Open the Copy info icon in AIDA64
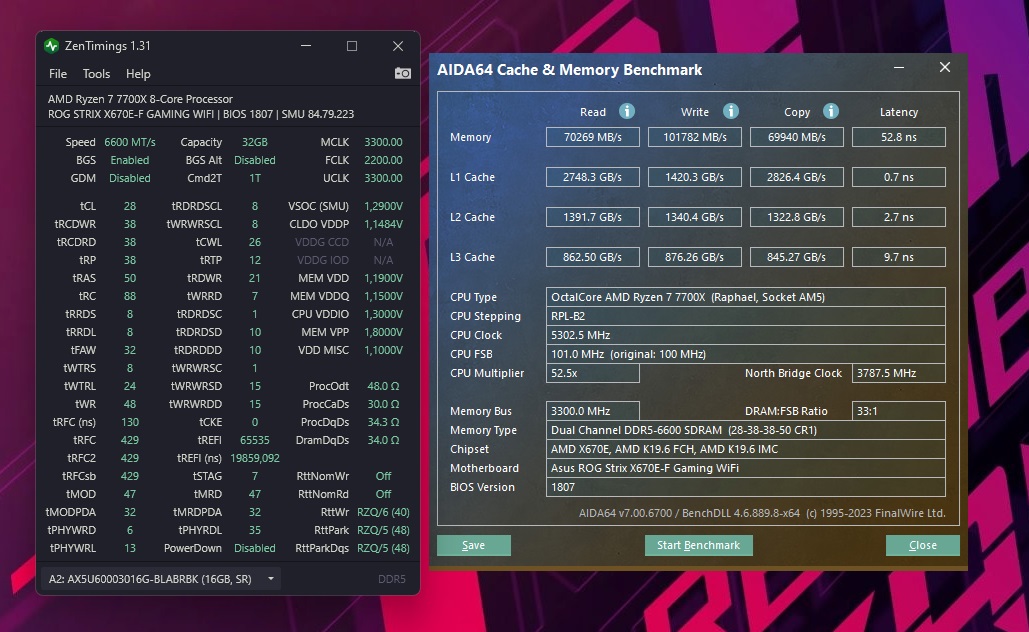This screenshot has height=632, width=1029. pyautogui.click(x=830, y=111)
